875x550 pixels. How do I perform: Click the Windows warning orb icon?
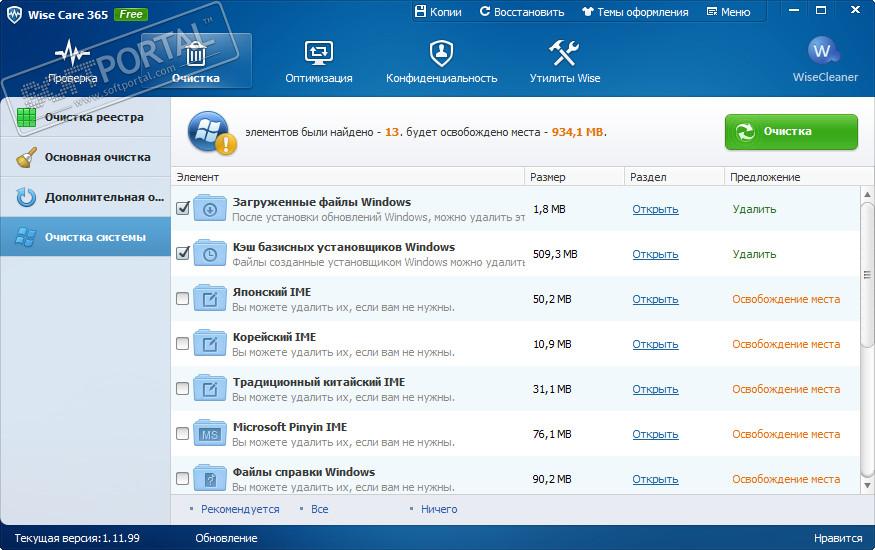(211, 133)
